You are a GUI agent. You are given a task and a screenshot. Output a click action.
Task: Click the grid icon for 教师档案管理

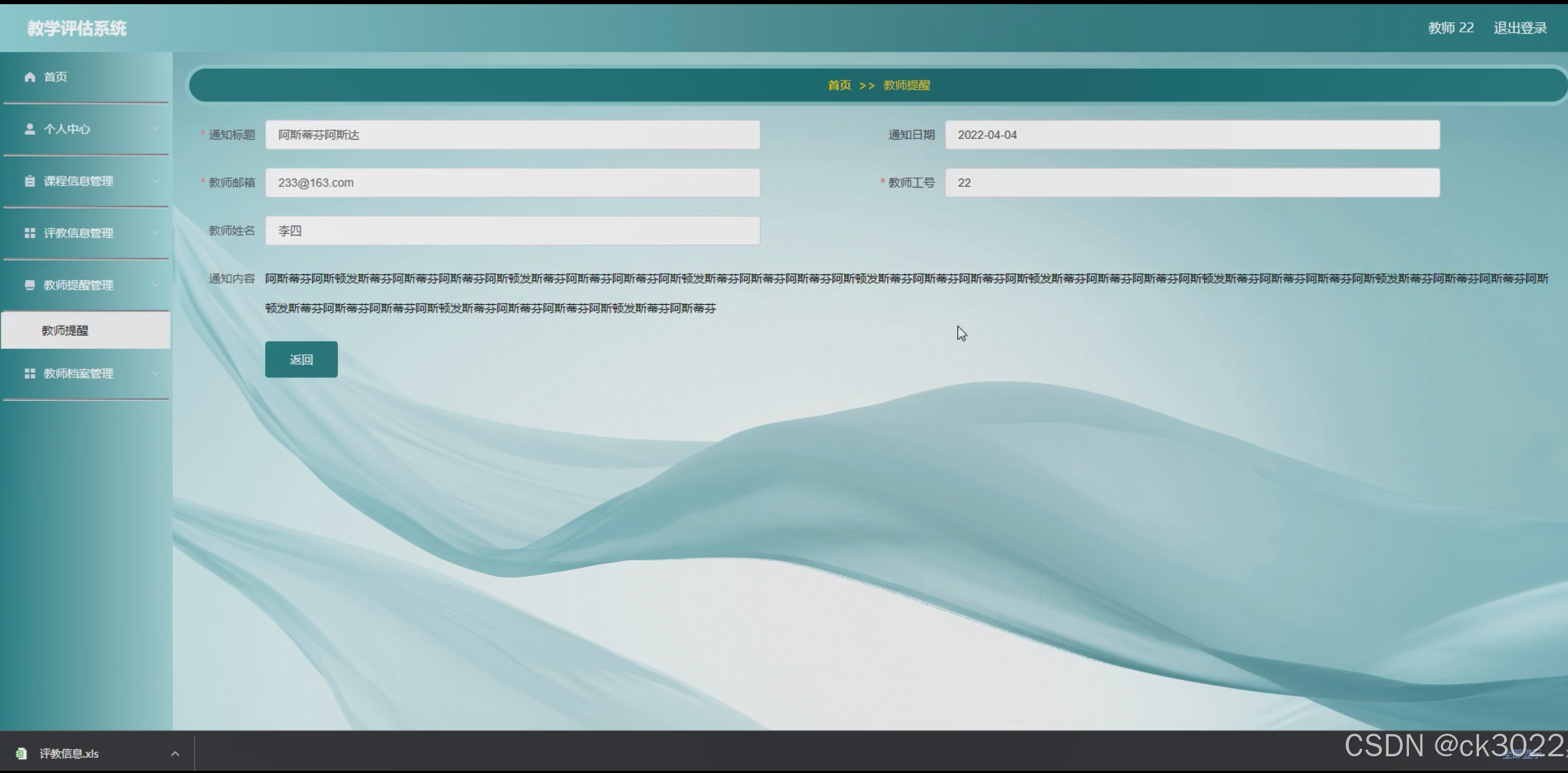[x=30, y=374]
